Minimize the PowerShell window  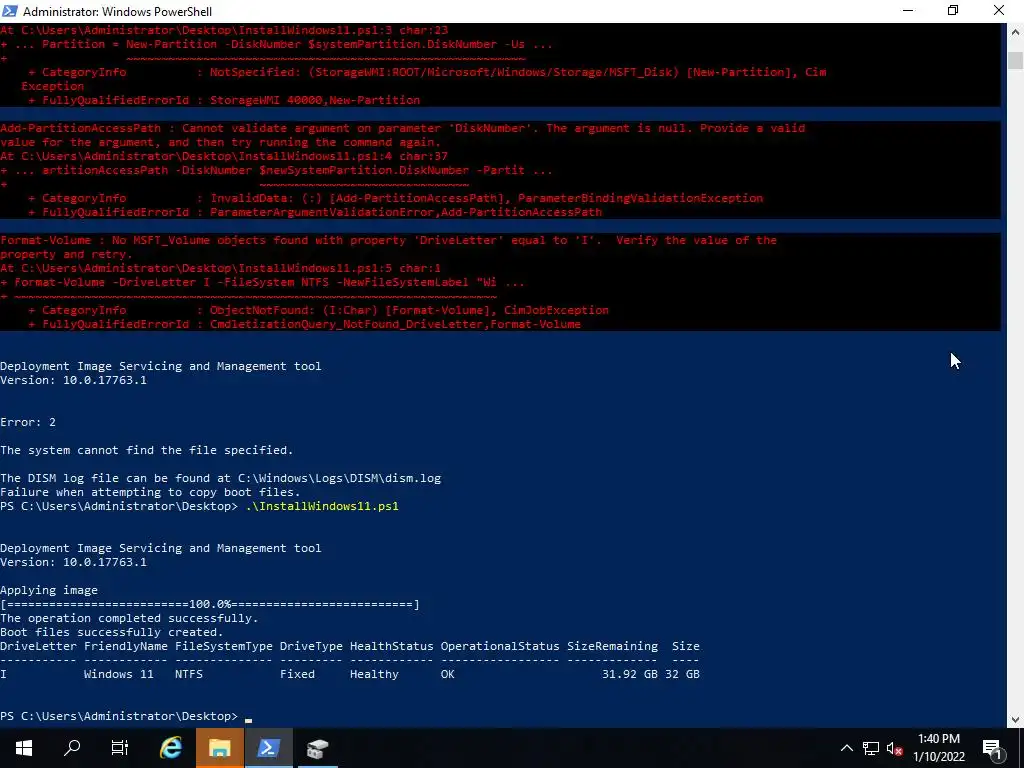coord(908,10)
